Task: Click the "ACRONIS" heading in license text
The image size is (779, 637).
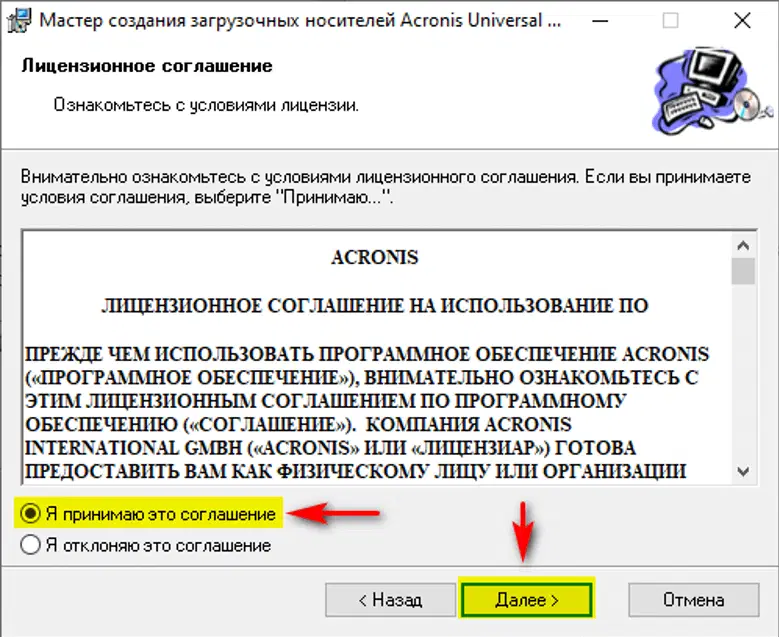Action: pos(375,257)
